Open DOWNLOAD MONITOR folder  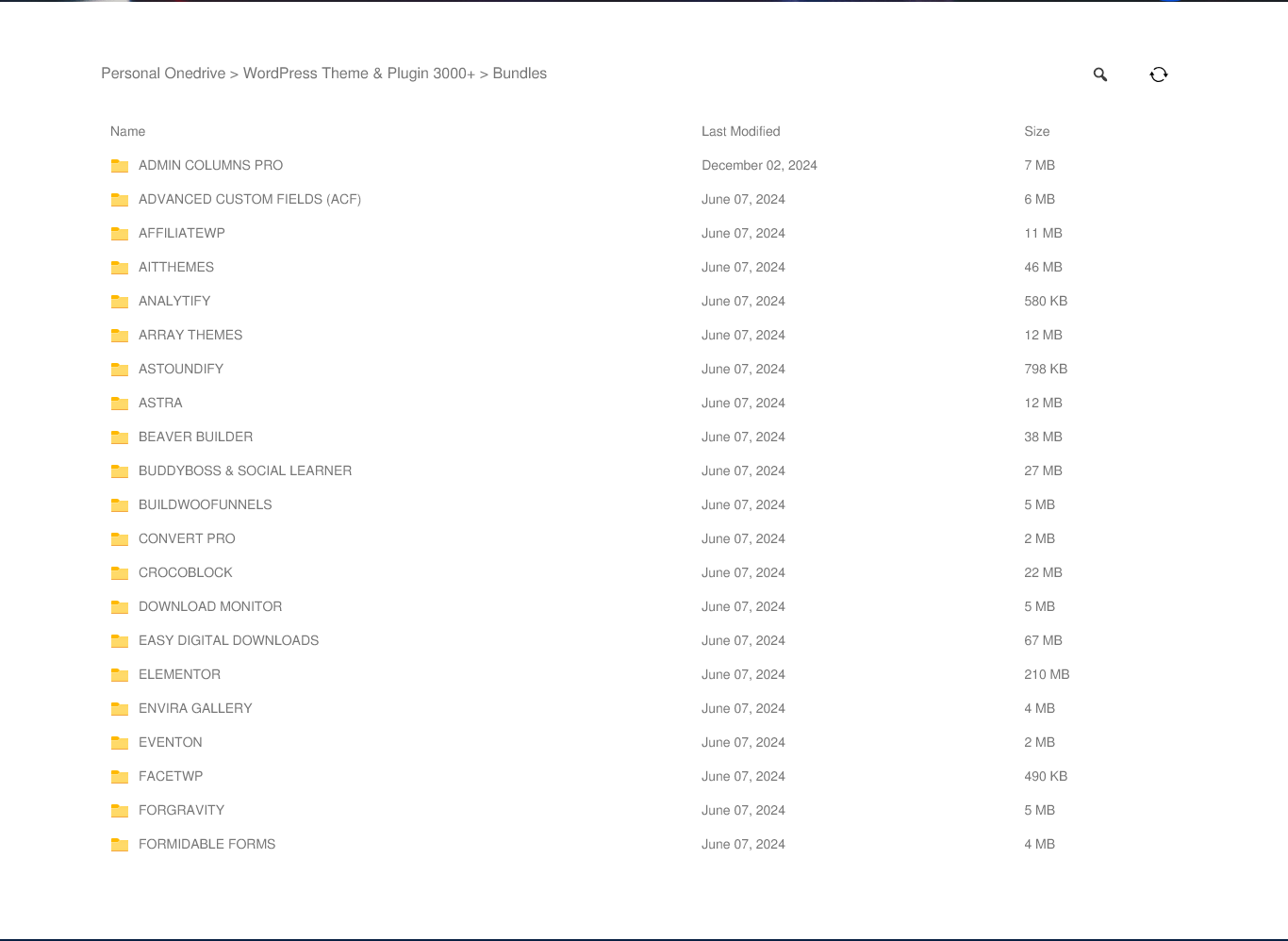(209, 607)
